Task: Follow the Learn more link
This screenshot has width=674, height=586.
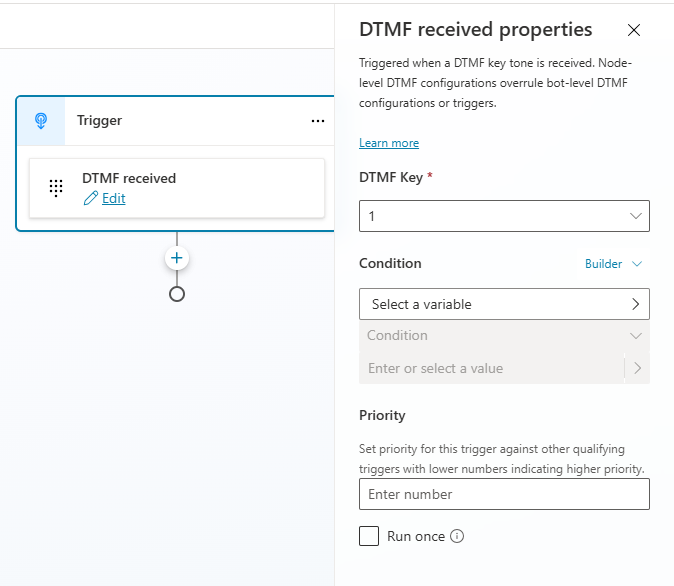Action: (389, 143)
